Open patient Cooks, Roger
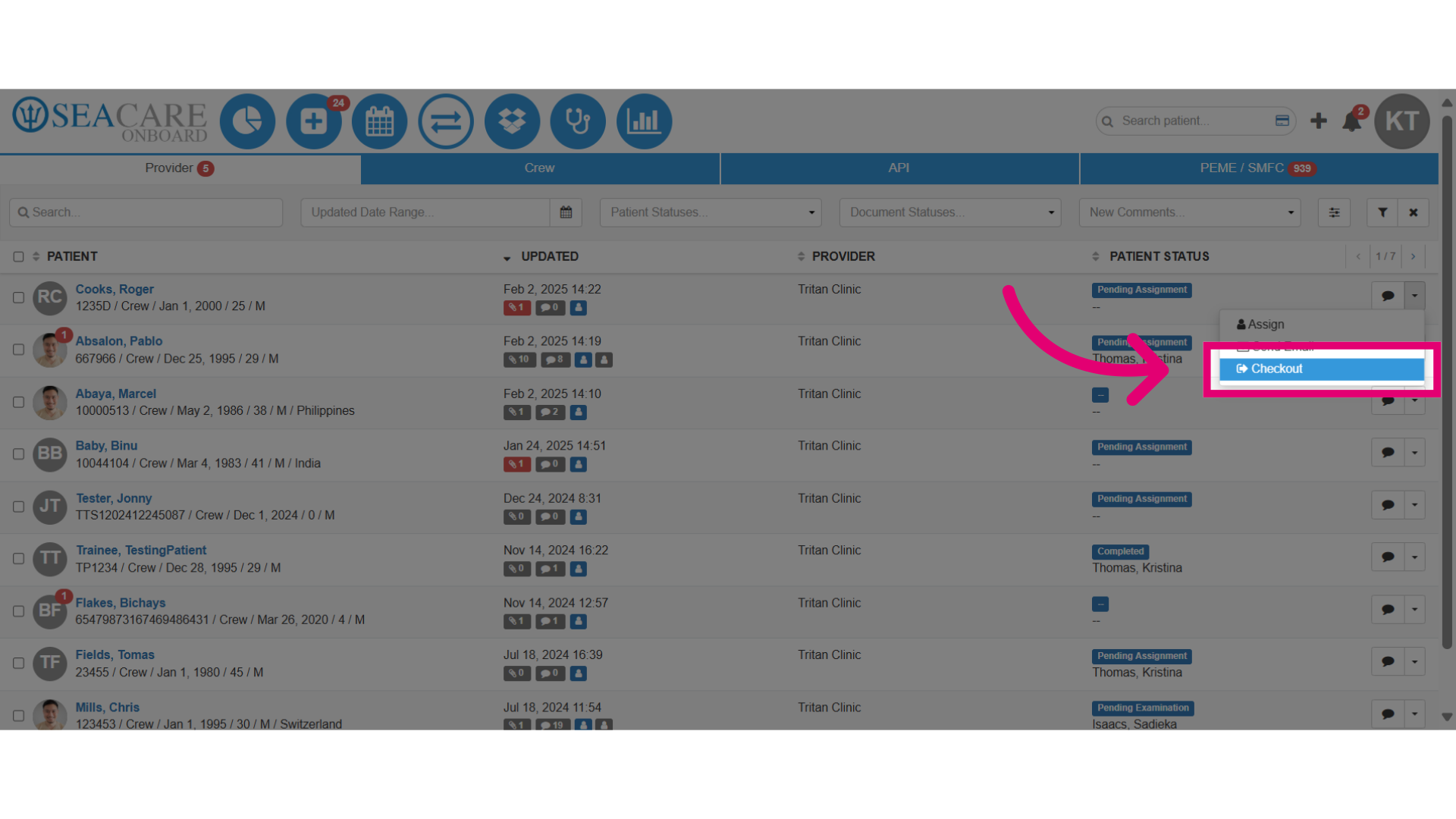Viewport: 1456px width, 819px height. (x=115, y=290)
